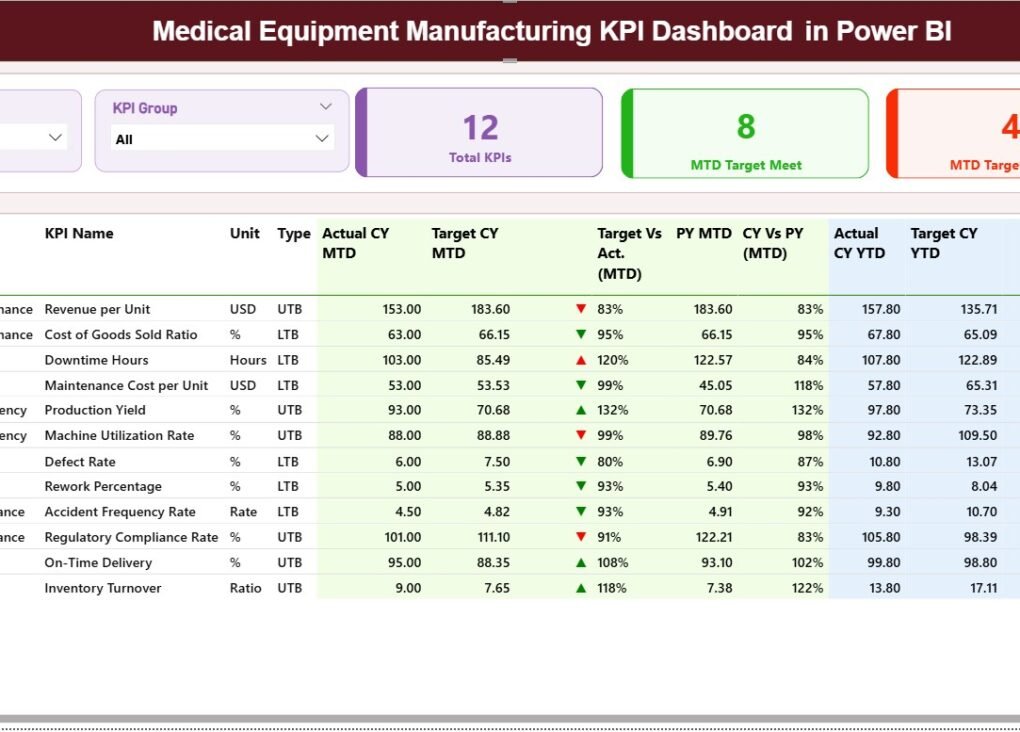Screen dimensions: 1020x732
Task: Open the KPI Group dropdown showing All
Action: [x=218, y=138]
